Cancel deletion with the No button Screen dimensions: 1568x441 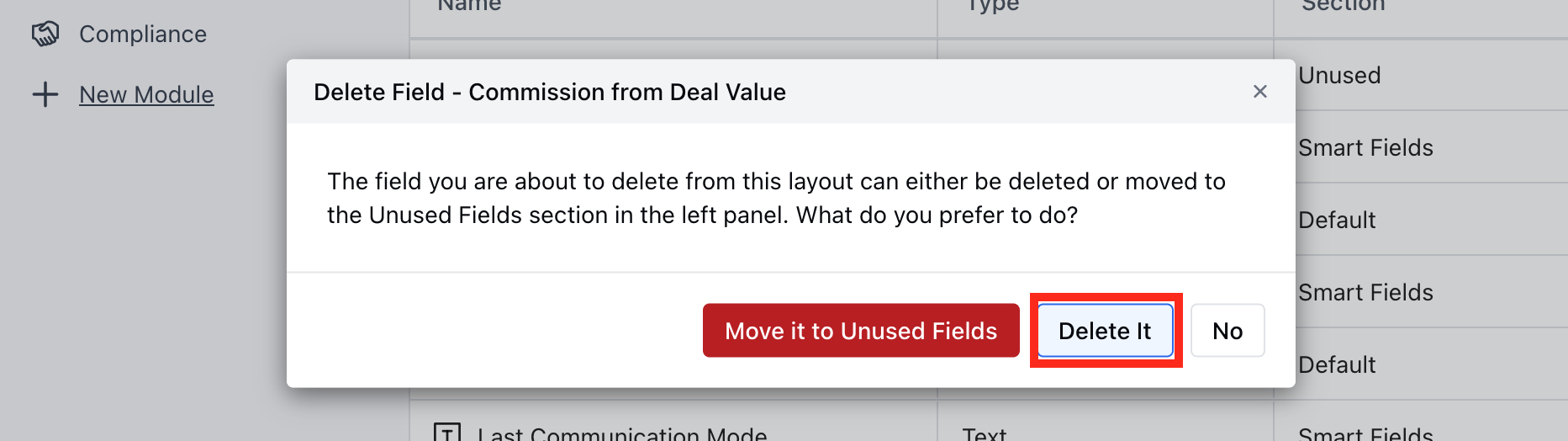pyautogui.click(x=1227, y=331)
